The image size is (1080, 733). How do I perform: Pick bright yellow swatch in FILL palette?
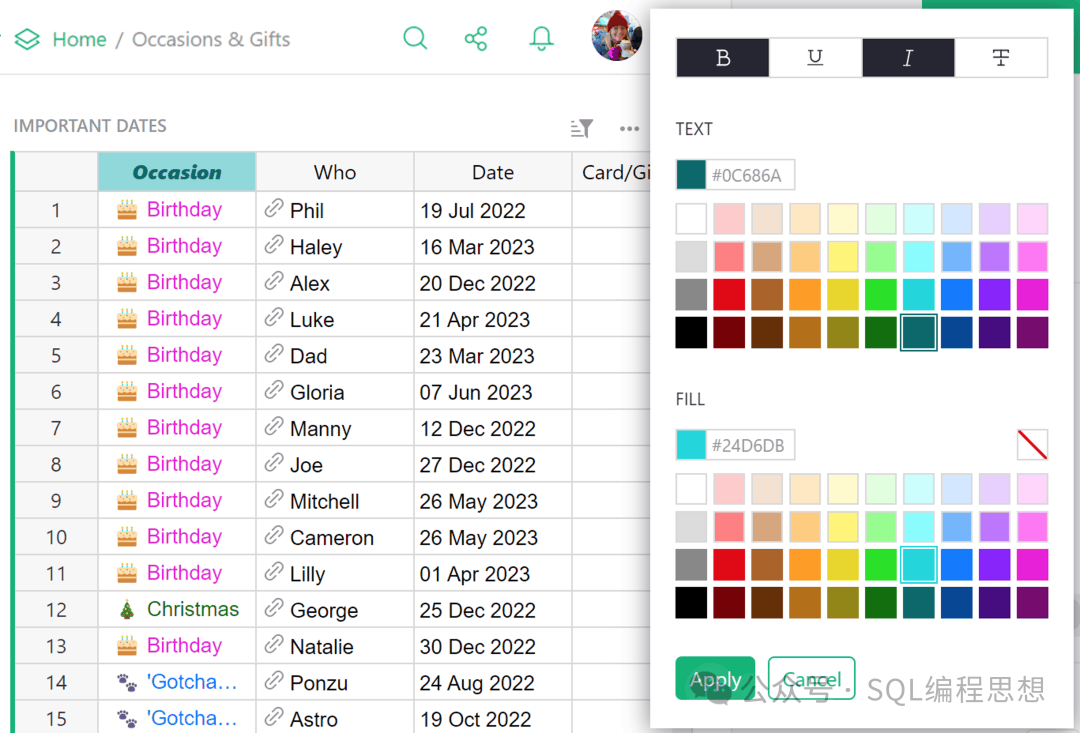pos(842,565)
